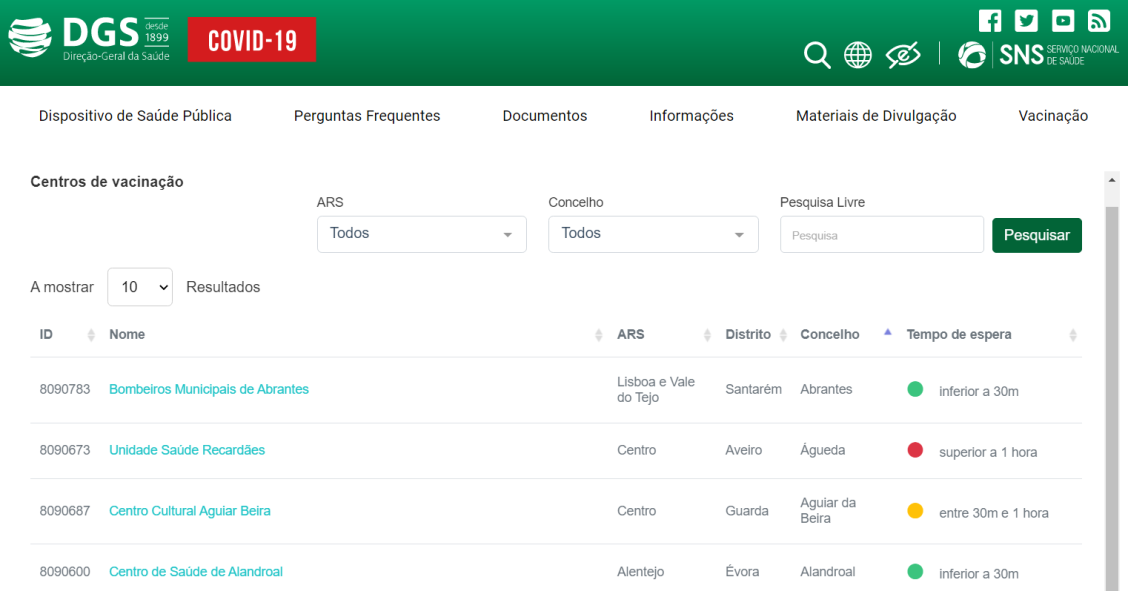
Task: Open Bombeiros Municipais de Abrantes link
Action: (209, 389)
